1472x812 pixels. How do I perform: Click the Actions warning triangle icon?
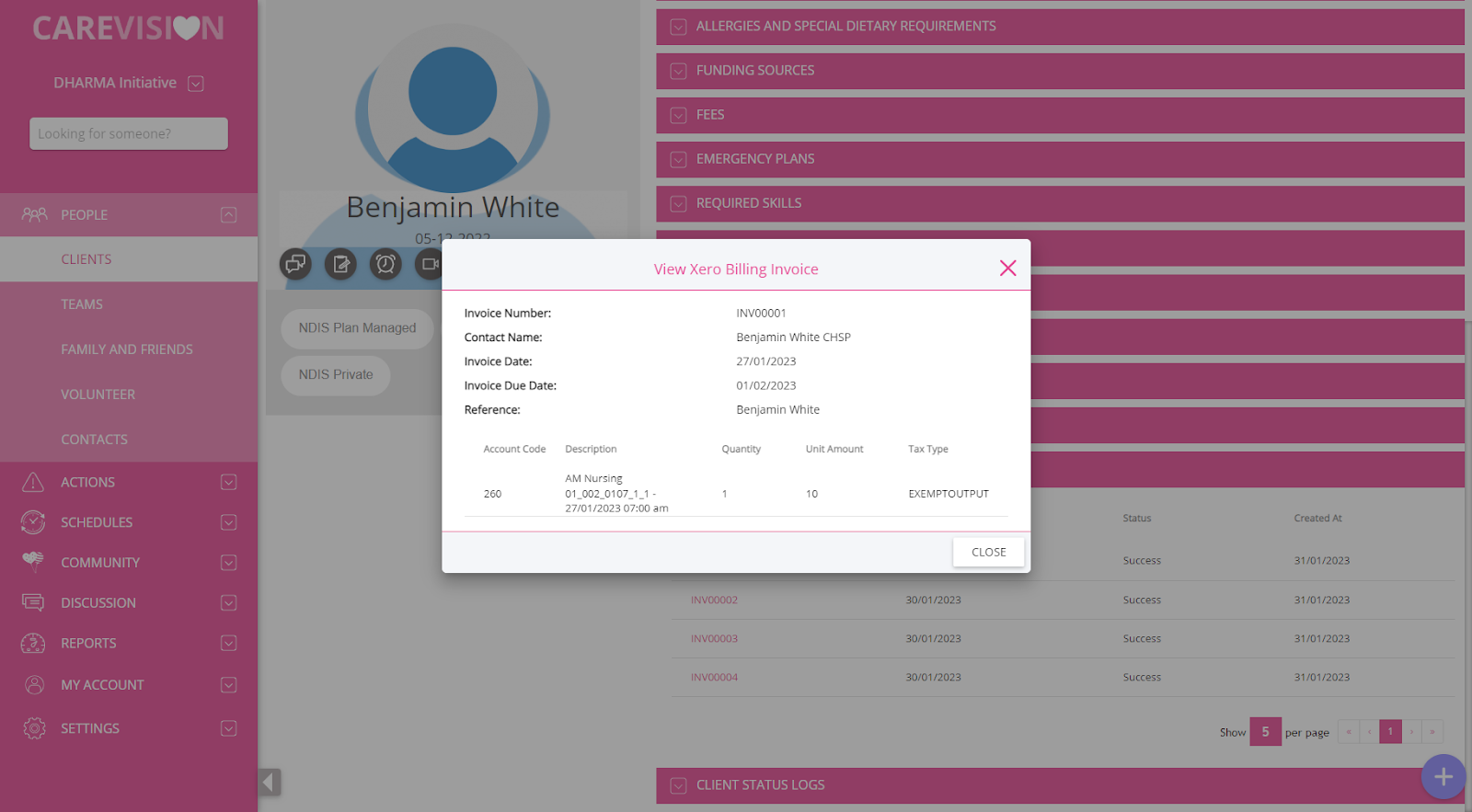point(33,482)
